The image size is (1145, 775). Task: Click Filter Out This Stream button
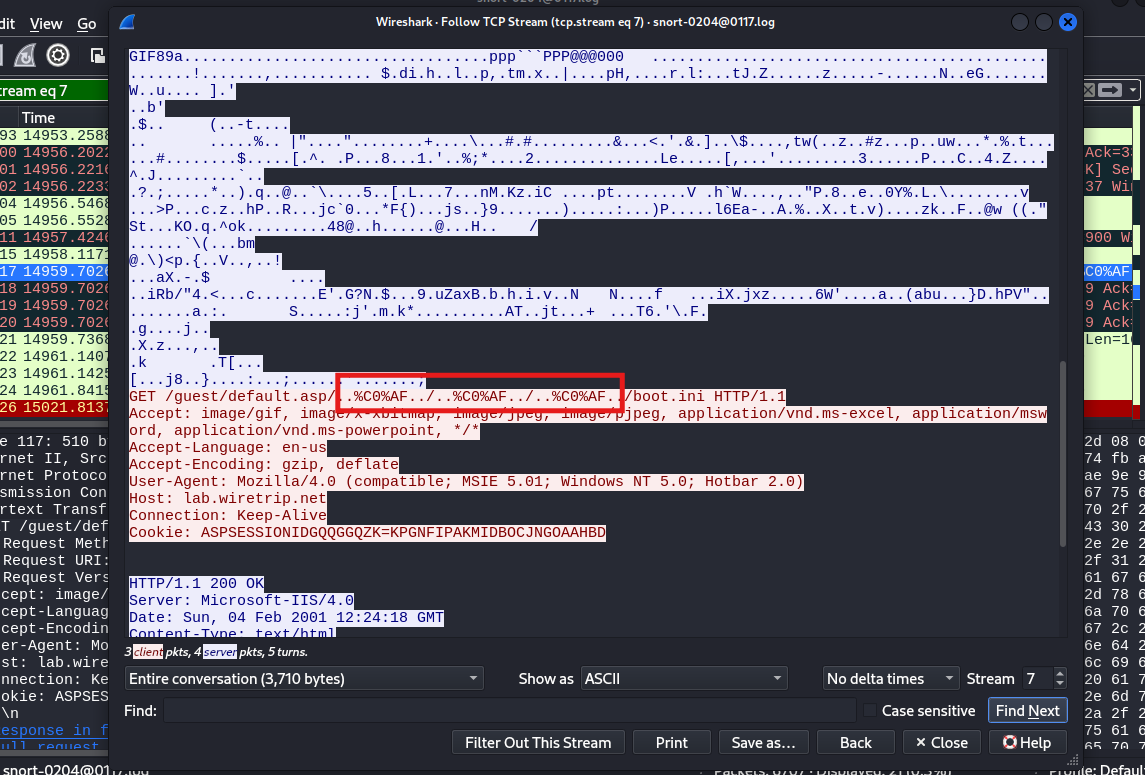tap(538, 743)
